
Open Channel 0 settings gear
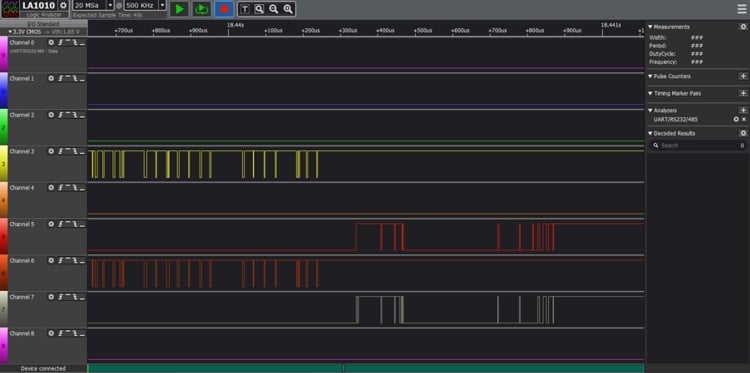tap(51, 43)
